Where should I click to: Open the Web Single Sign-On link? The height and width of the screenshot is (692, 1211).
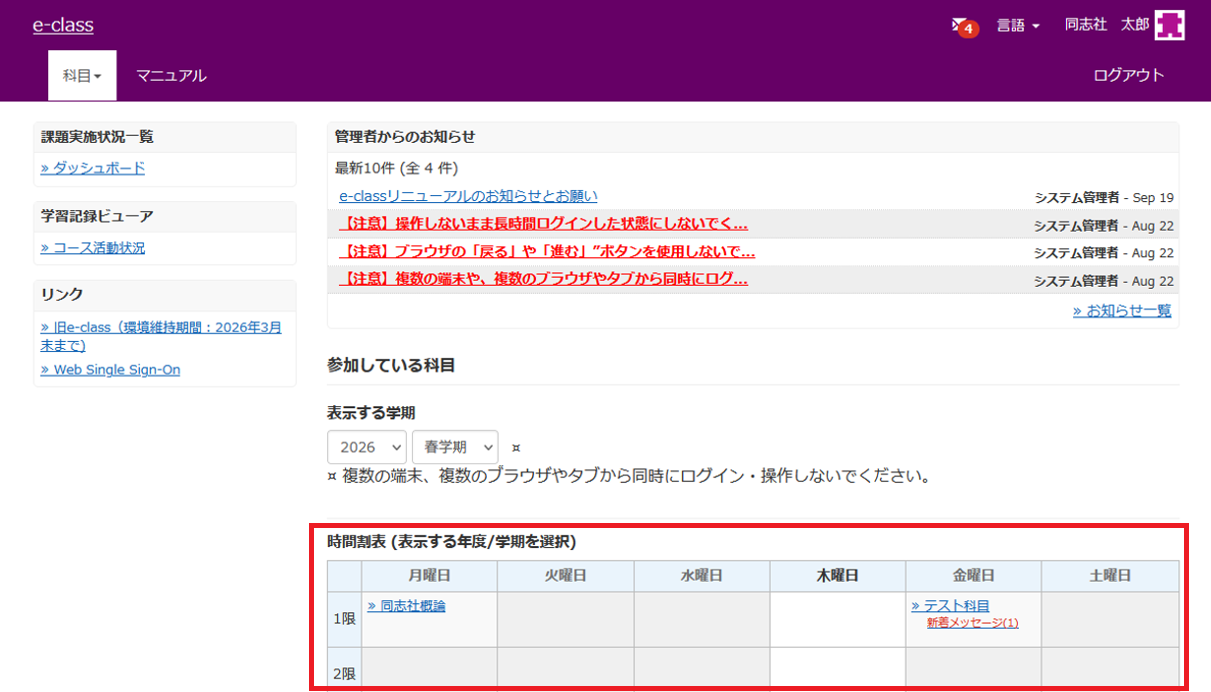click(x=110, y=369)
